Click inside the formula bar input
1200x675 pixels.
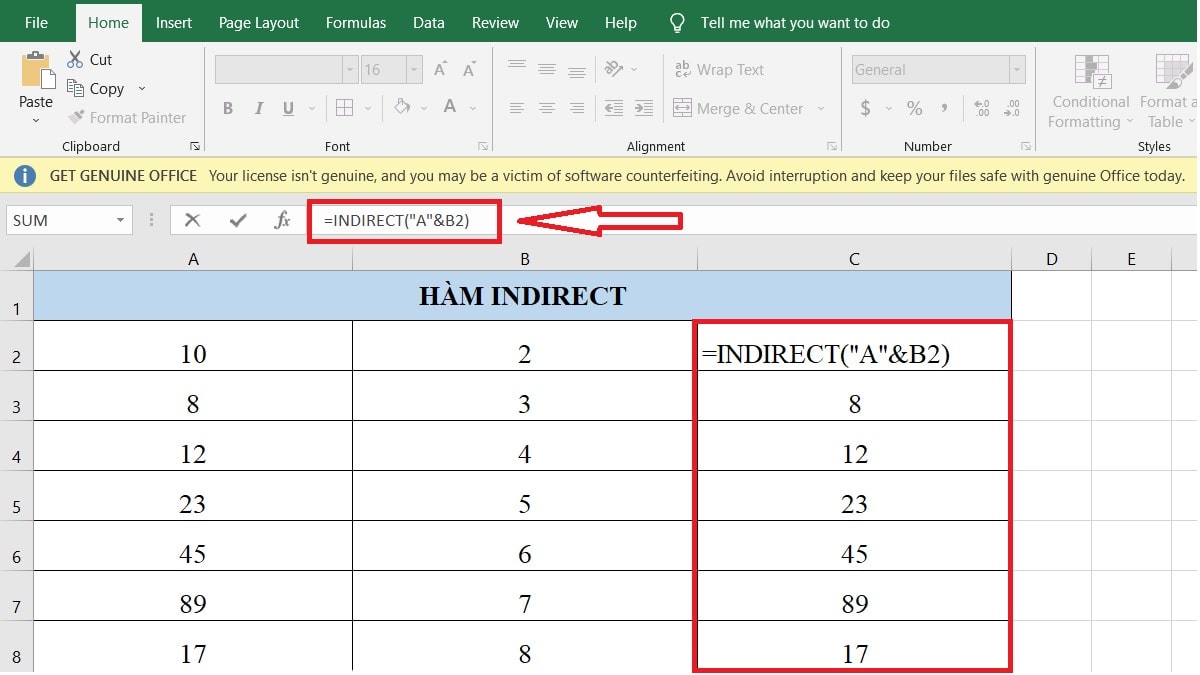[750, 220]
